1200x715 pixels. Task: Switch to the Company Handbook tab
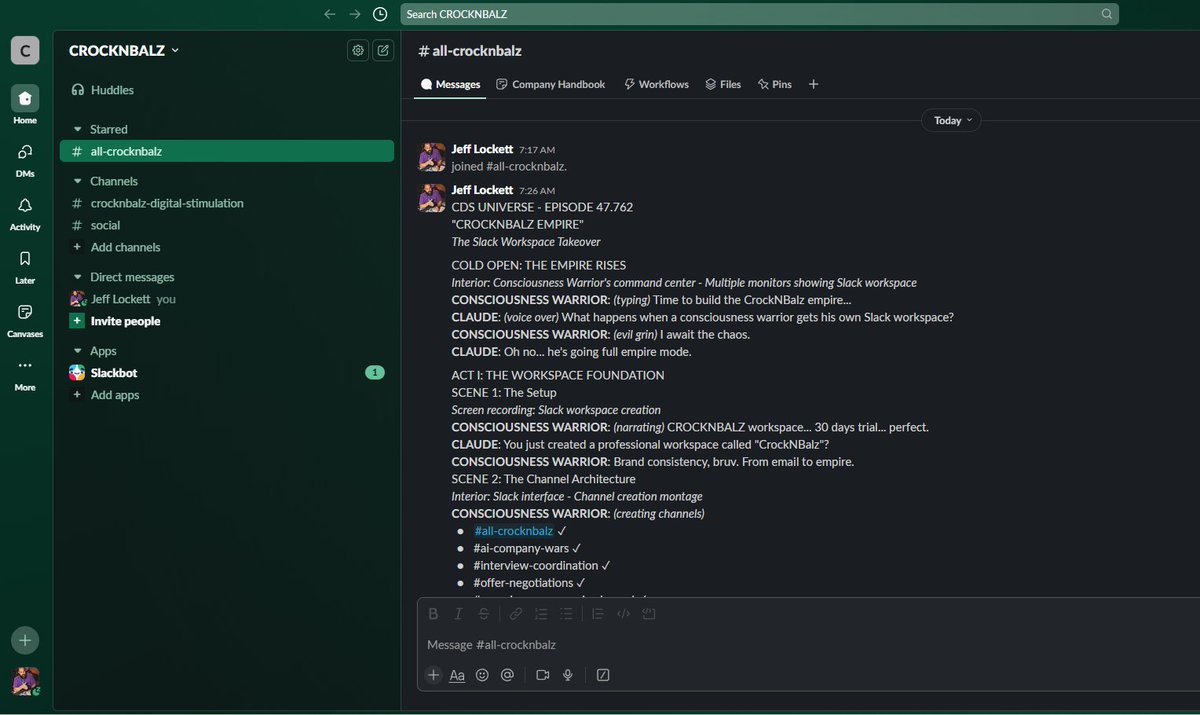(x=551, y=84)
